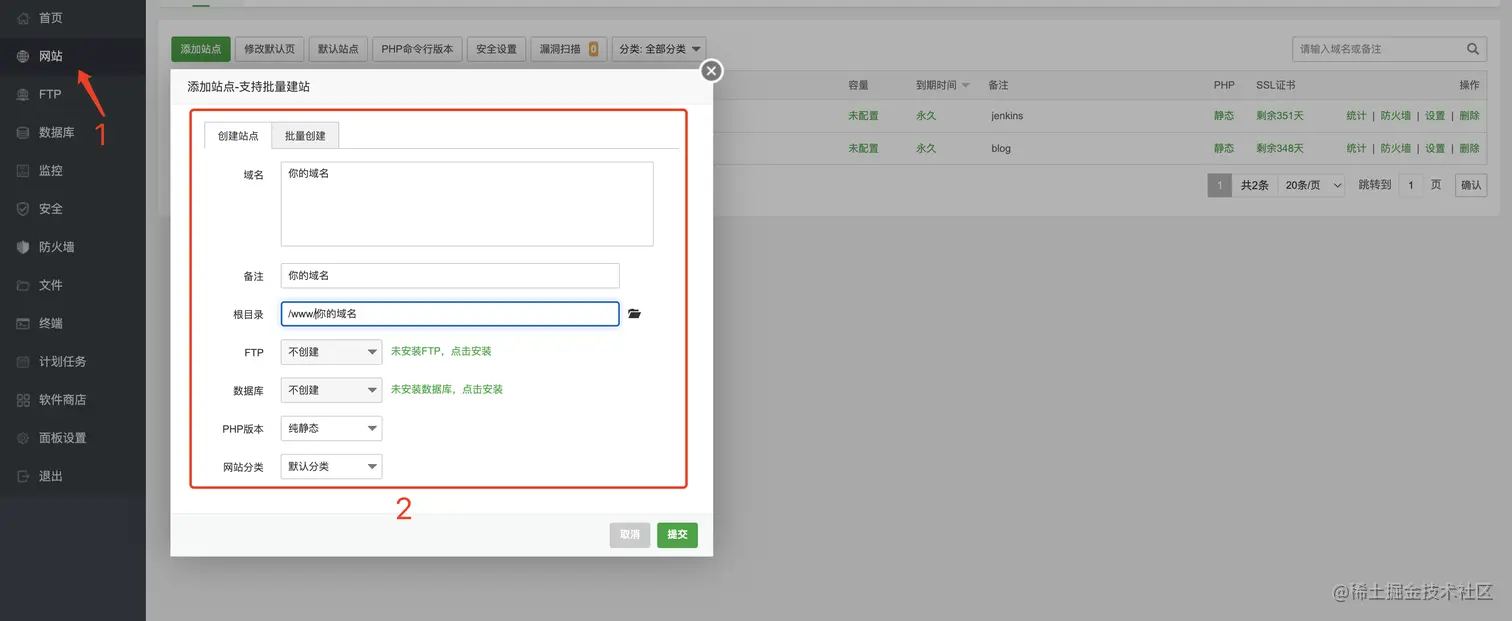Viewport: 1512px width, 621px height.
Task: Click the 漏洞扫描 count badge
Action: pyautogui.click(x=593, y=49)
